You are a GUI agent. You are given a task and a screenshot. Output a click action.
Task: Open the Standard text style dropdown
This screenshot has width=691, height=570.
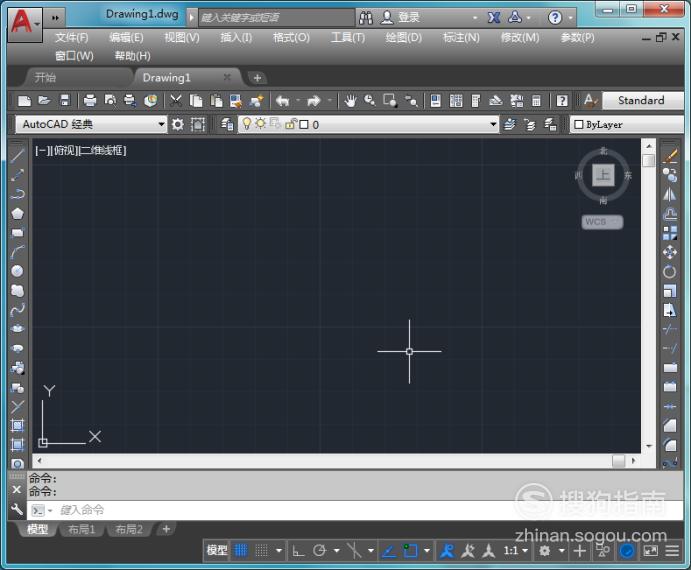643,101
